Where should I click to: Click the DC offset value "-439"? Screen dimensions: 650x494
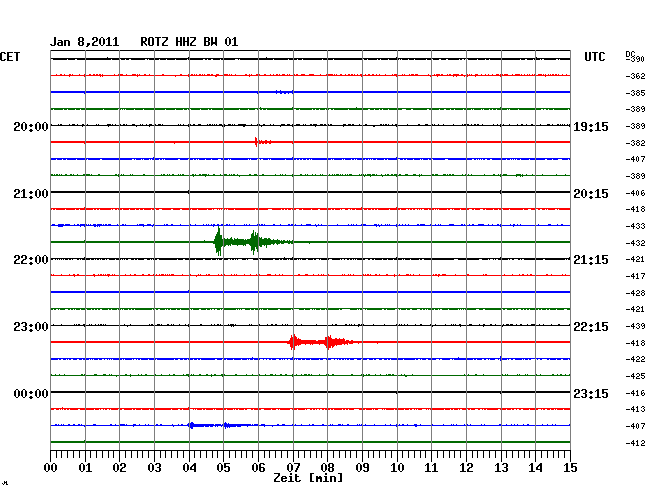click(x=635, y=326)
